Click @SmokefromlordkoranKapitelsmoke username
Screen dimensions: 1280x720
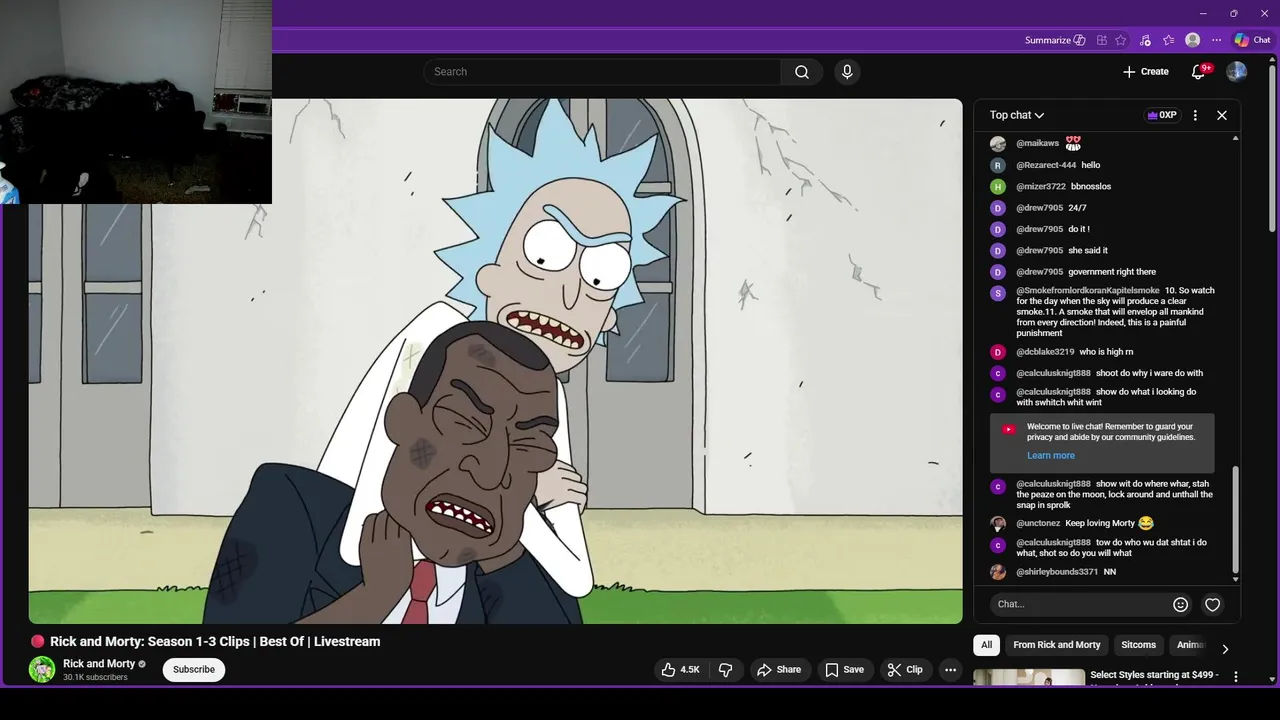[1088, 291]
